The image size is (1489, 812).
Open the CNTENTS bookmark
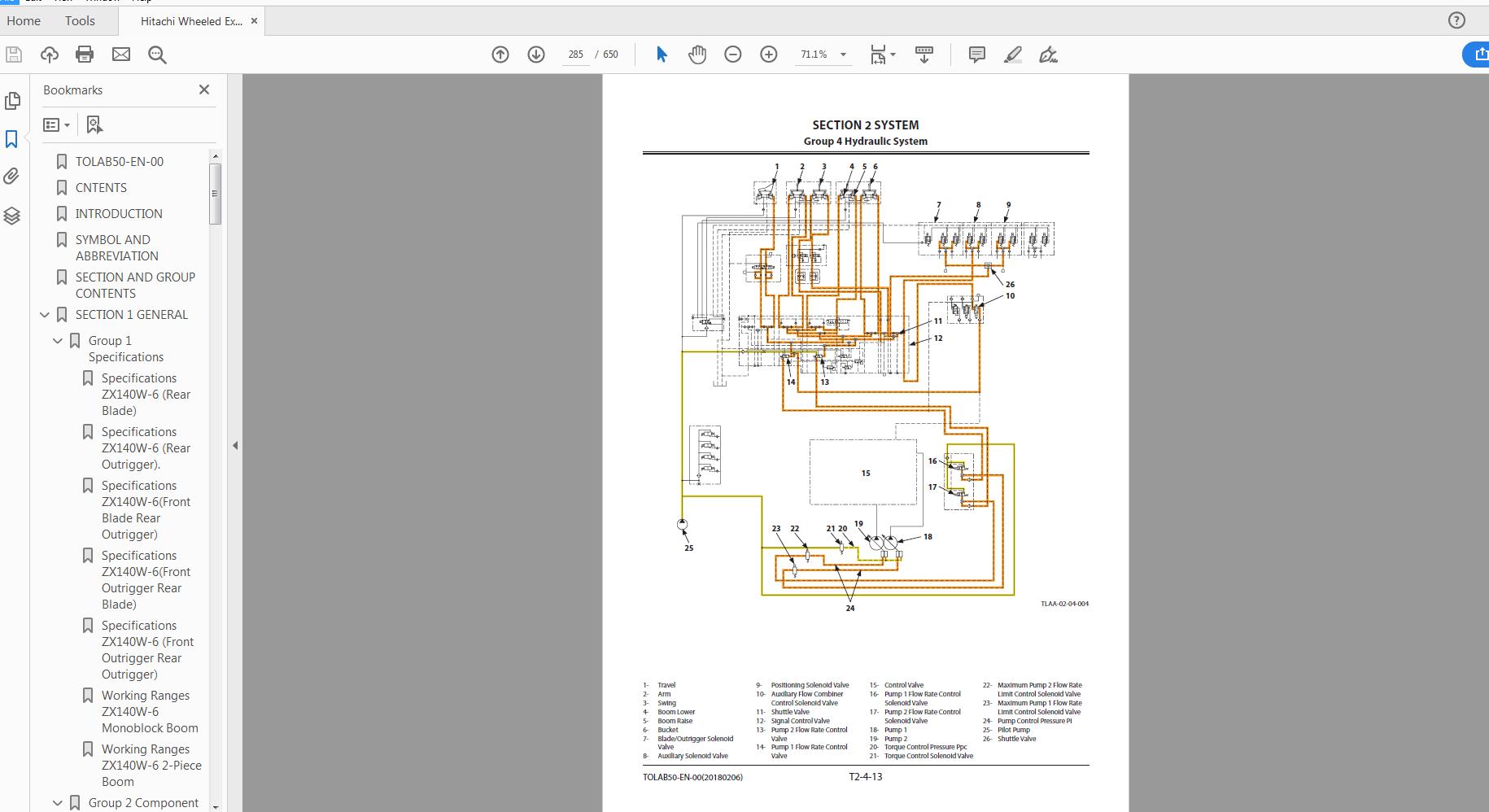[101, 188]
